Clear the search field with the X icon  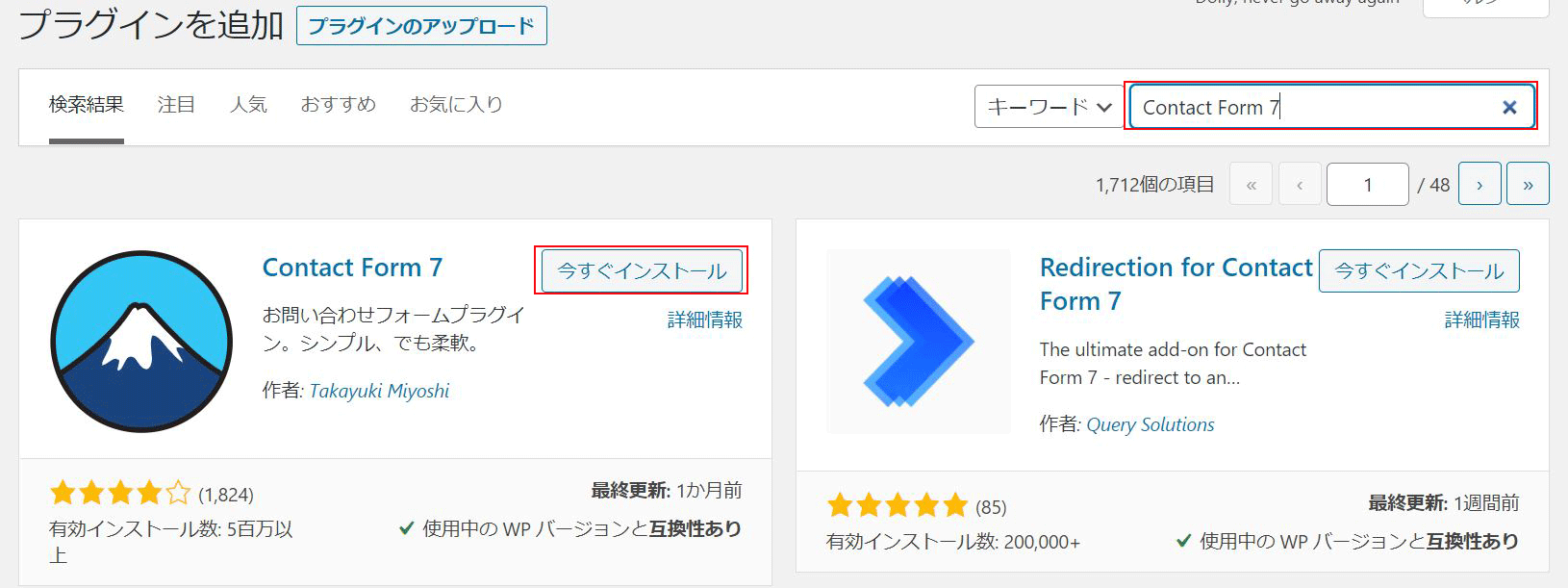pos(1509,108)
